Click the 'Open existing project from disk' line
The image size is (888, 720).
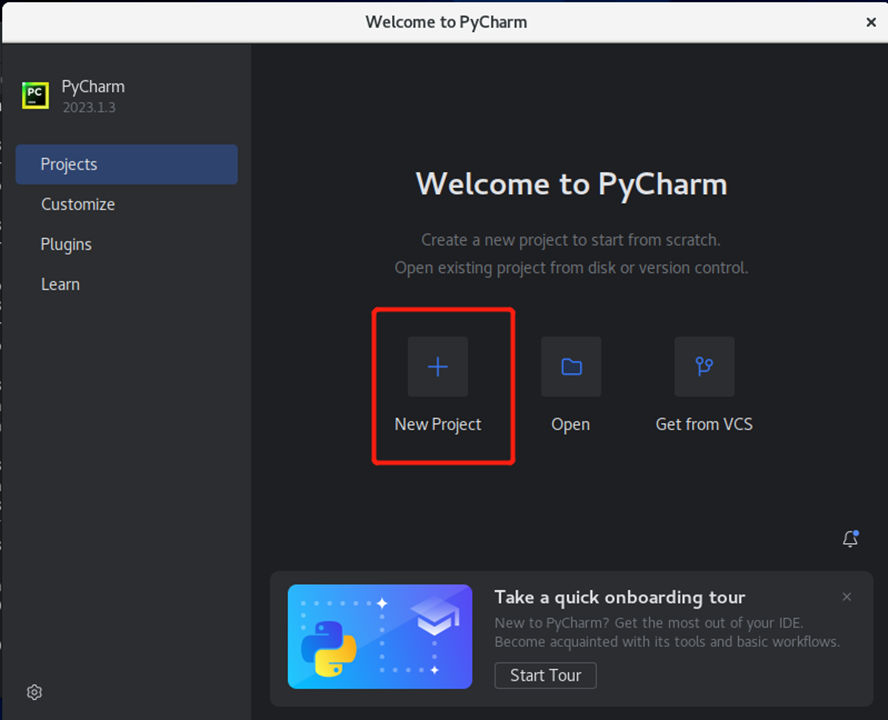[571, 267]
